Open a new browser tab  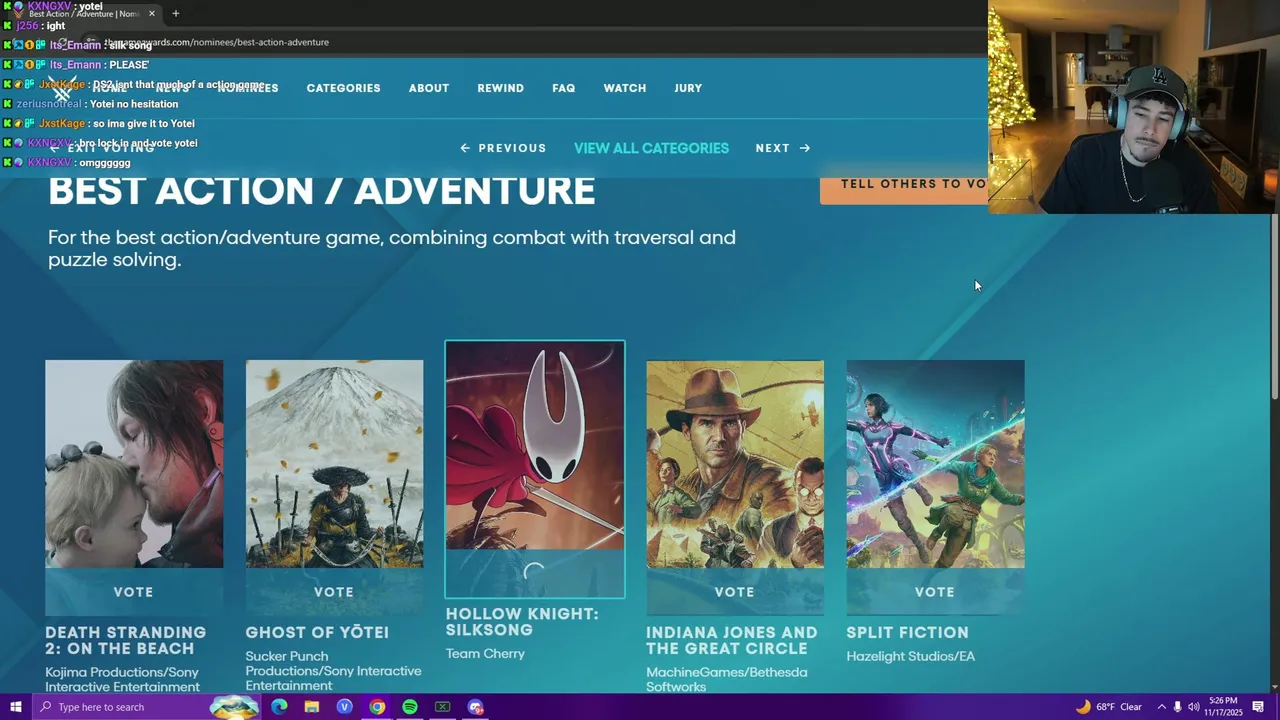[x=176, y=14]
